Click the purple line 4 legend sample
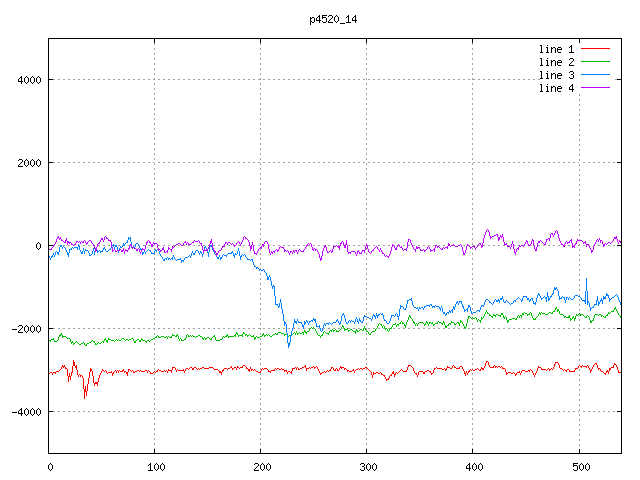The width and height of the screenshot is (640, 480). coord(595,87)
